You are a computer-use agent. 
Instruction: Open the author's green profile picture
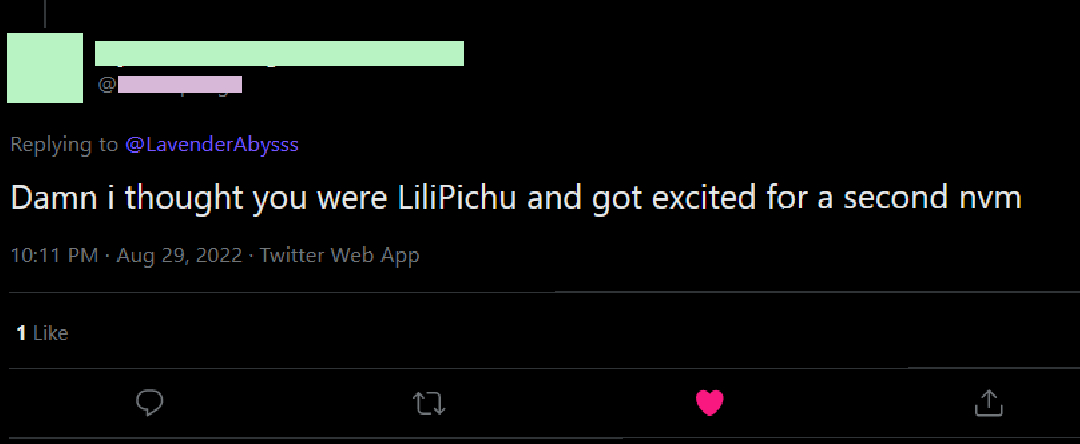pos(45,68)
